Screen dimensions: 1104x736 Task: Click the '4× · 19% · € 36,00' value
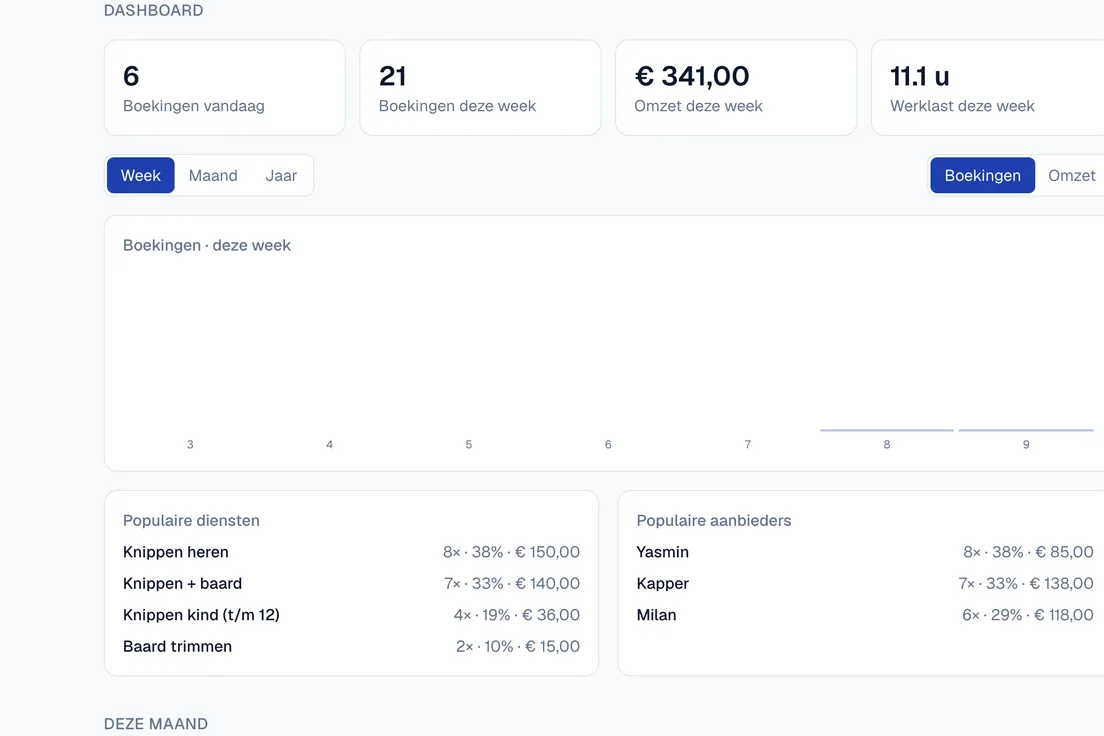click(x=517, y=615)
